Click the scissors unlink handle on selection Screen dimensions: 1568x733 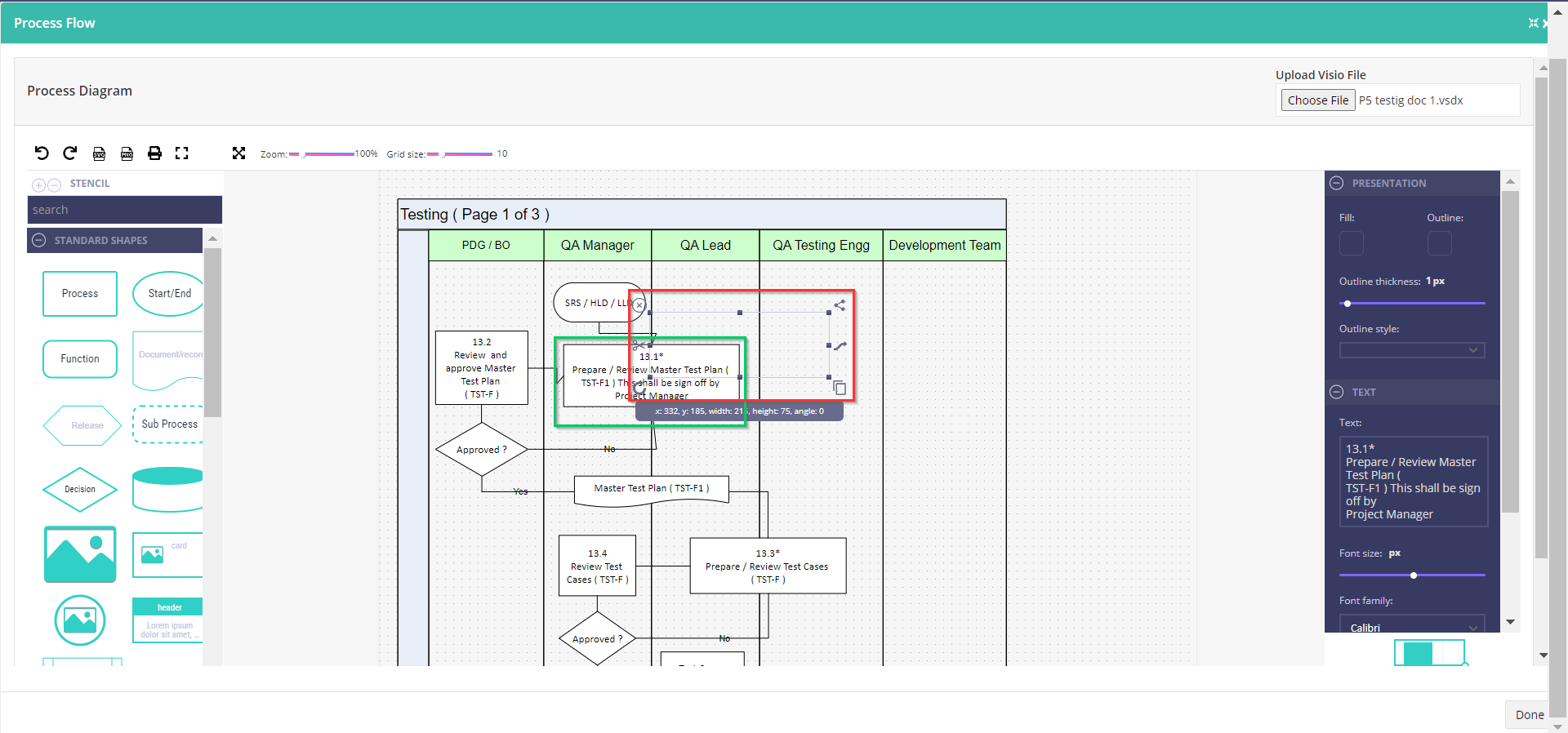(639, 346)
